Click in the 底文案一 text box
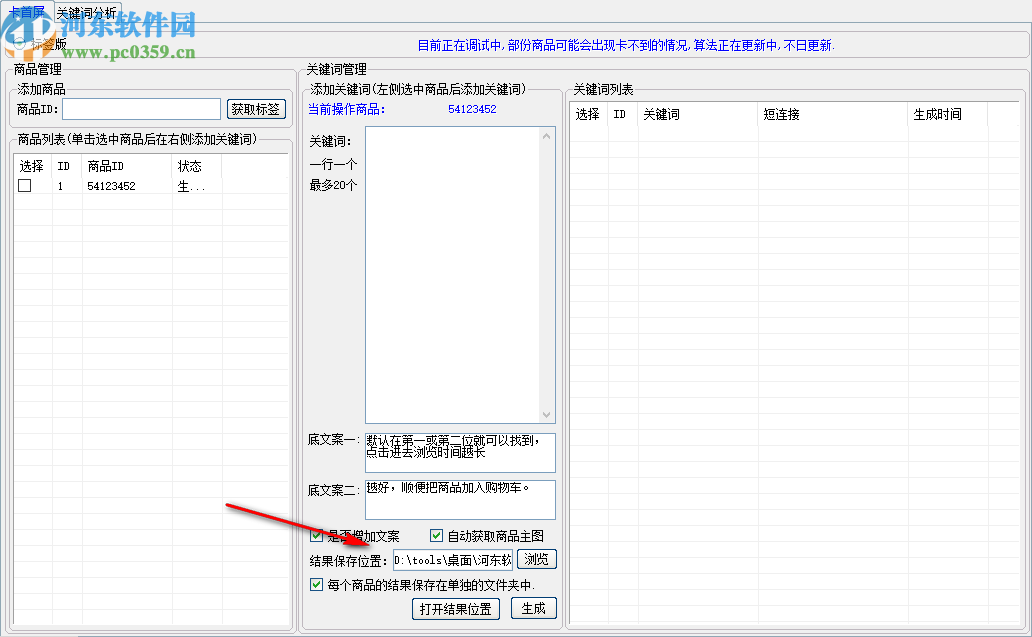Image resolution: width=1032 pixels, height=637 pixels. pyautogui.click(x=460, y=453)
